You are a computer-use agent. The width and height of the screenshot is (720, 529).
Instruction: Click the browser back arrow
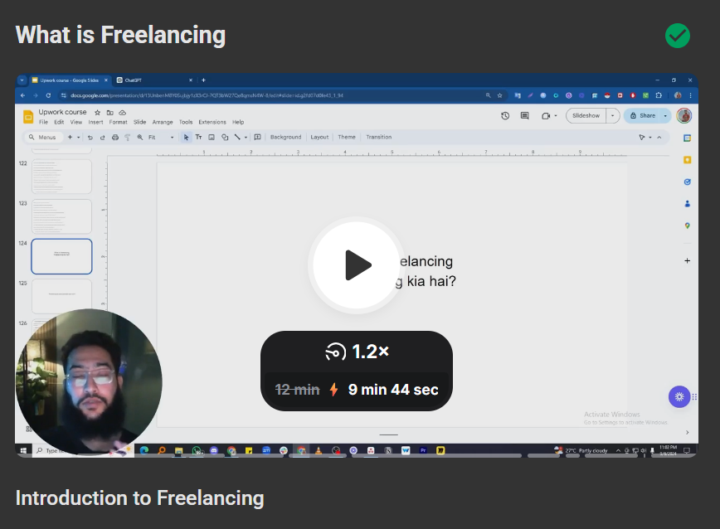tap(23, 95)
